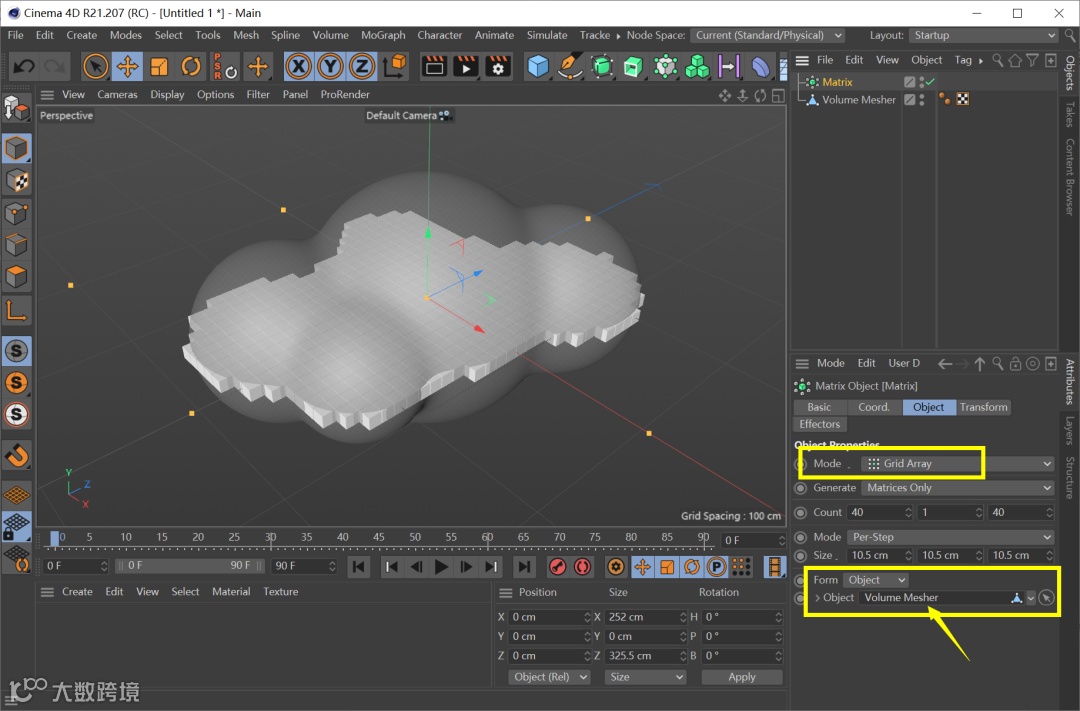Open the Edit Render Settings icon
This screenshot has width=1080, height=711.
tap(498, 67)
